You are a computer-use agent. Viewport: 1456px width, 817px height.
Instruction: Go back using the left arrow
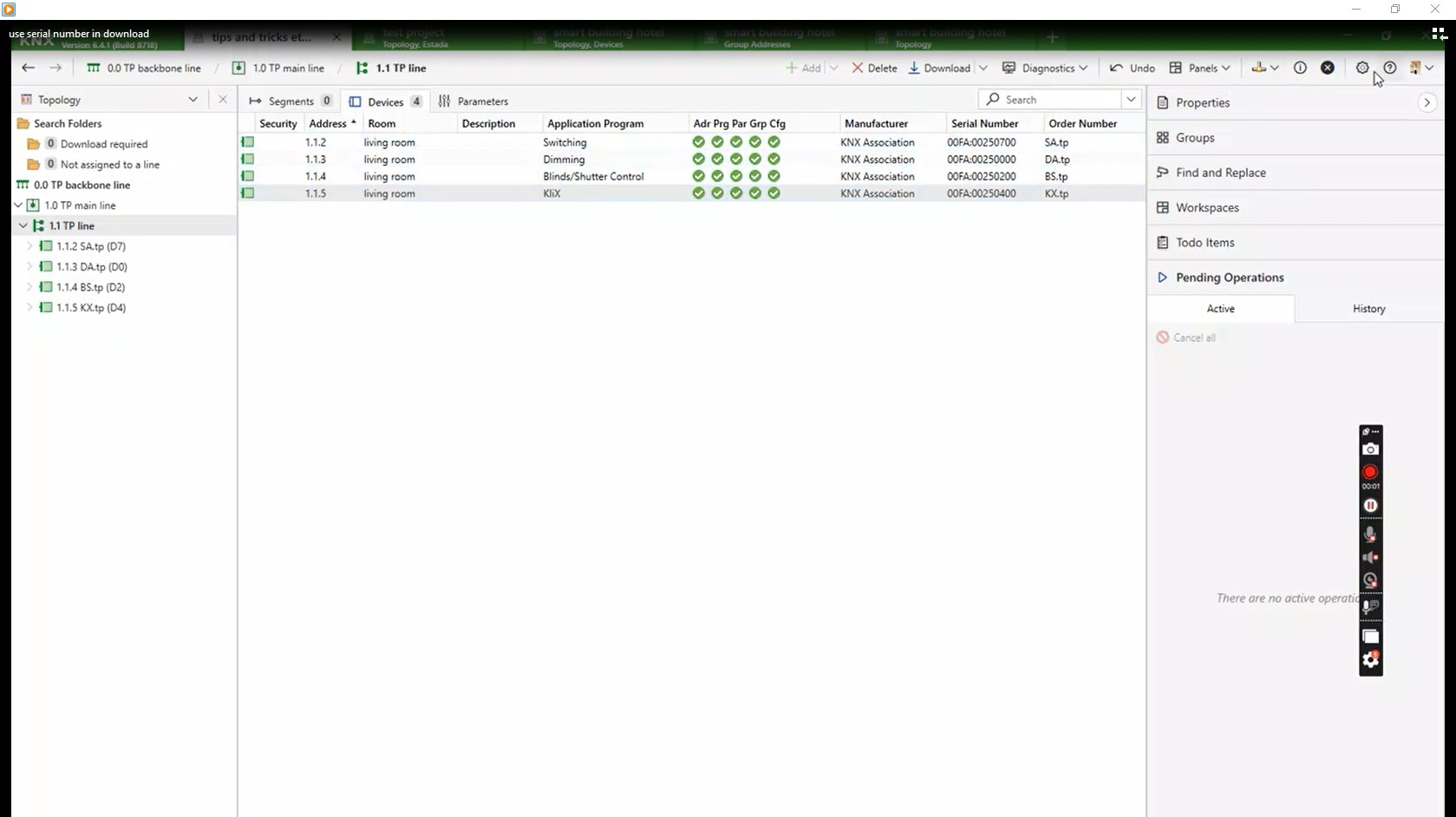(x=28, y=68)
